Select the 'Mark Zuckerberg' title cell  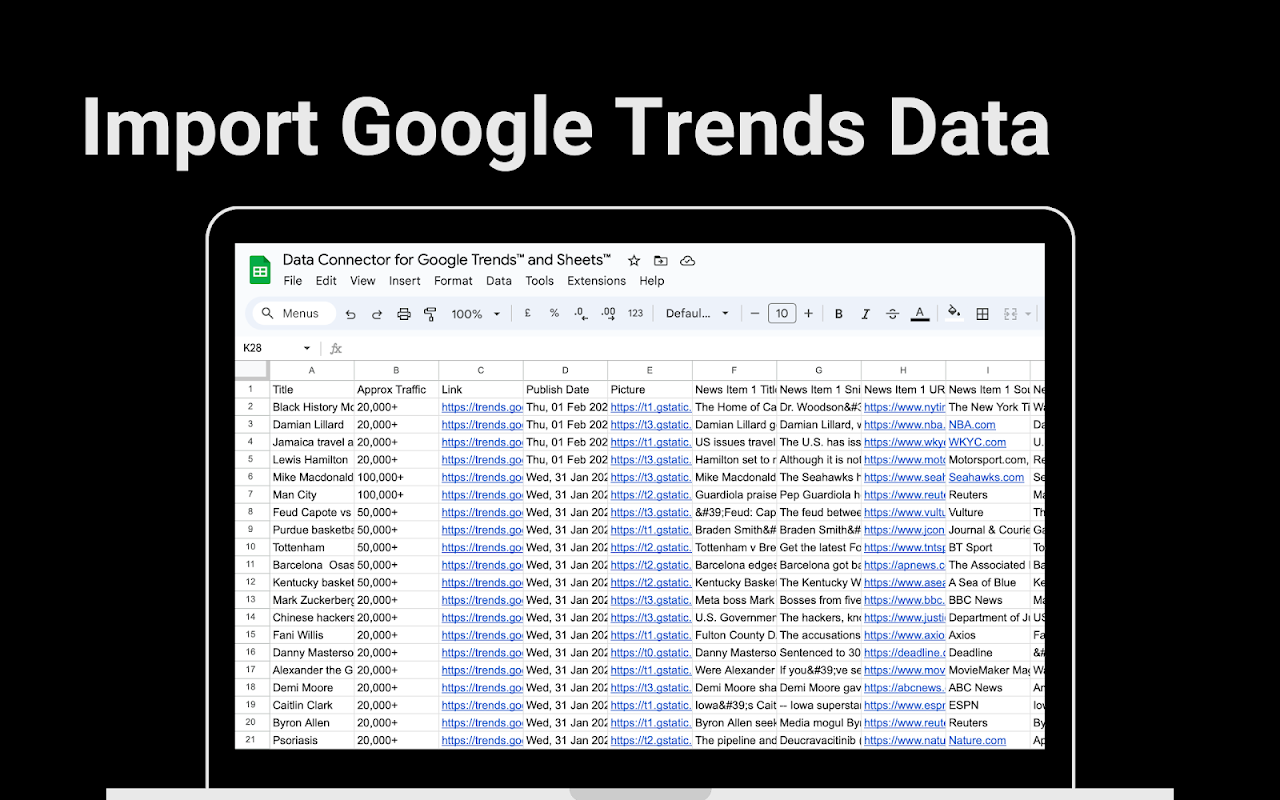[312, 600]
